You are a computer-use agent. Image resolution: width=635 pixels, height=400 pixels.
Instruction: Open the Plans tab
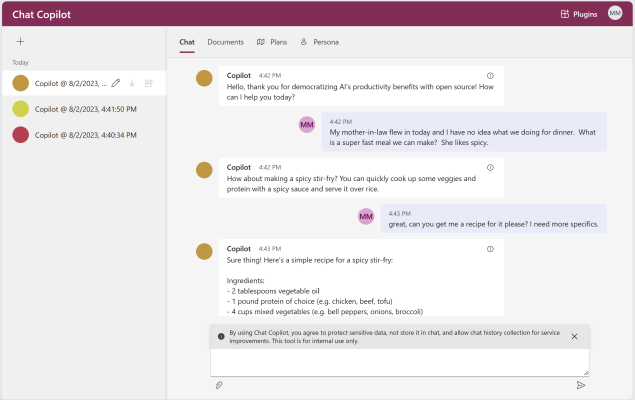click(x=272, y=42)
